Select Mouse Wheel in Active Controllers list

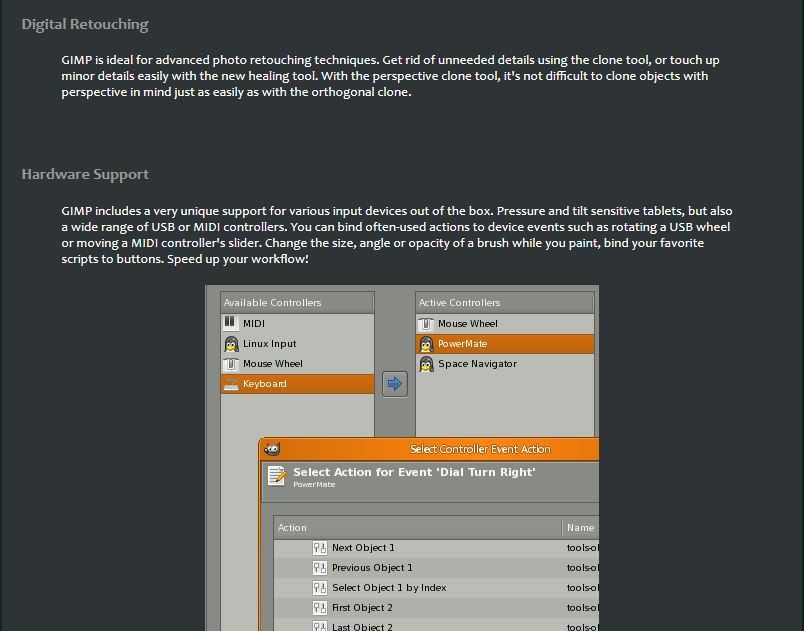click(505, 324)
